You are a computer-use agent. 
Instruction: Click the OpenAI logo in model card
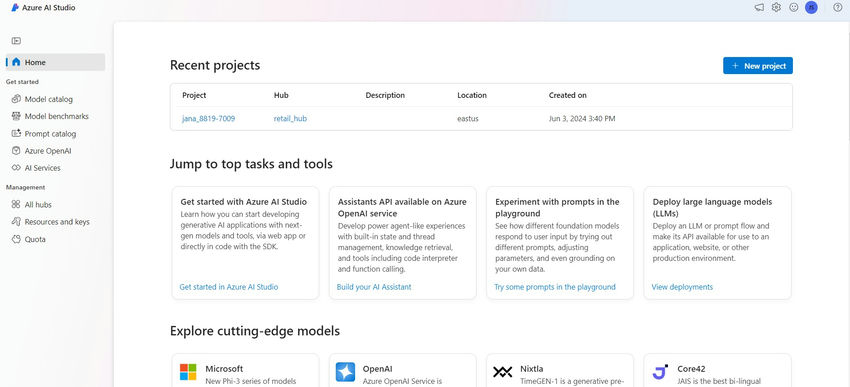pos(345,372)
